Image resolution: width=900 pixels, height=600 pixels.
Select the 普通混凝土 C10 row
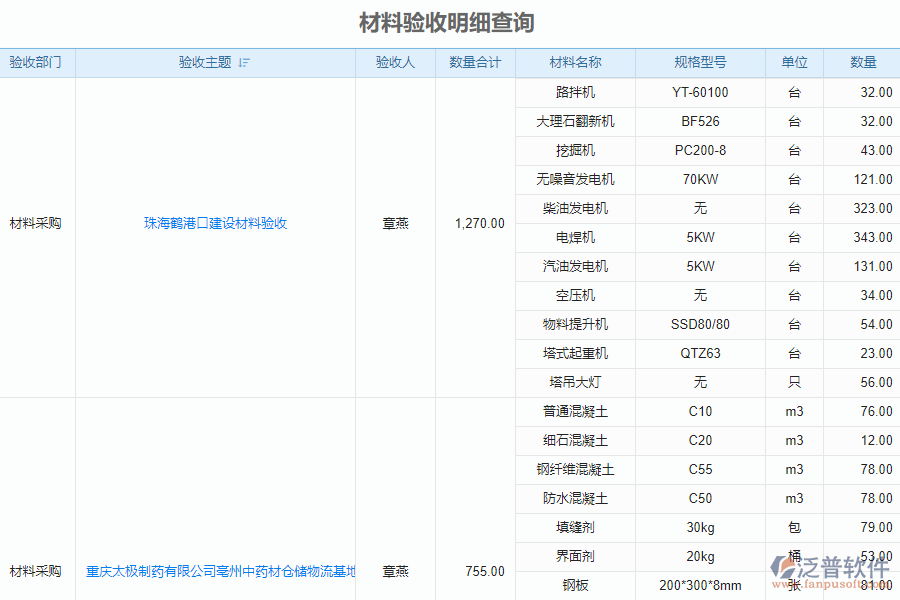574,411
